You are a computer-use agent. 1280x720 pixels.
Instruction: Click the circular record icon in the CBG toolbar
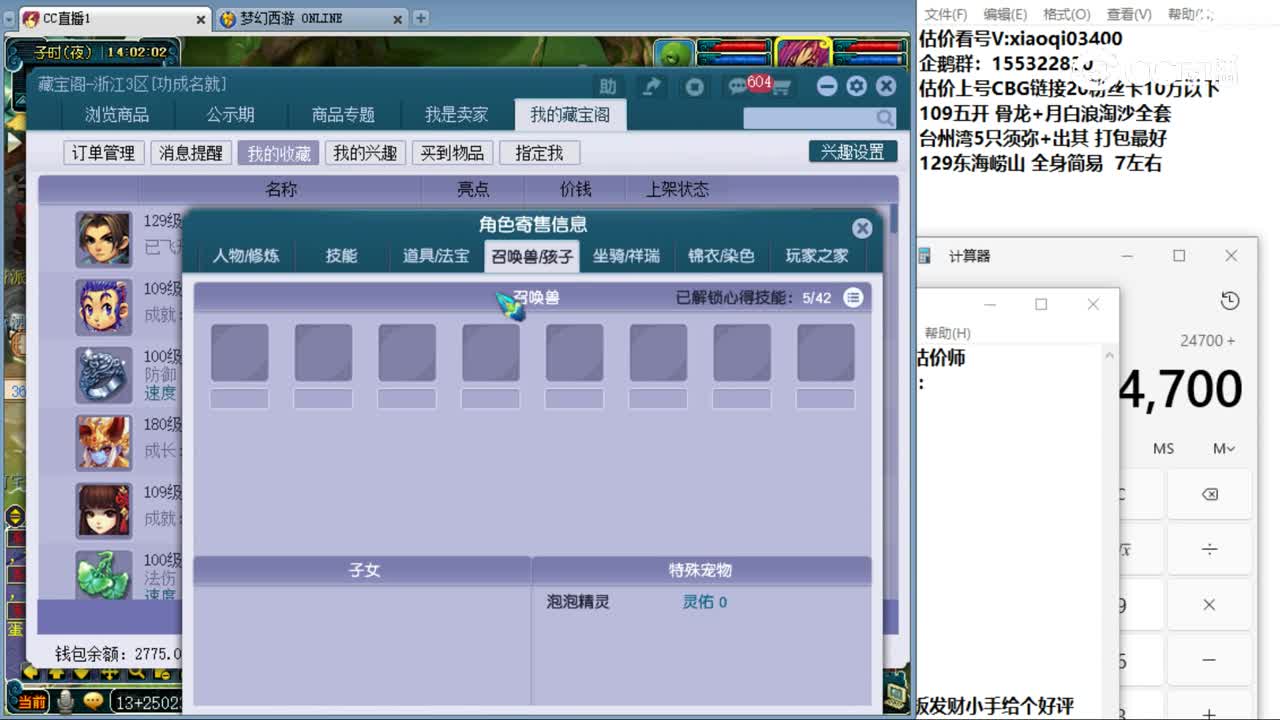pos(694,87)
